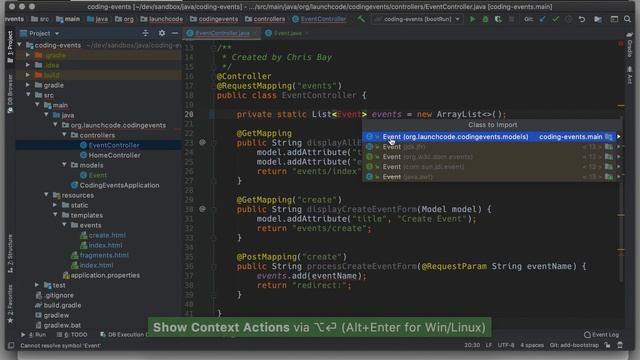
Task: Expand the test folder arrow
Action: [37, 285]
